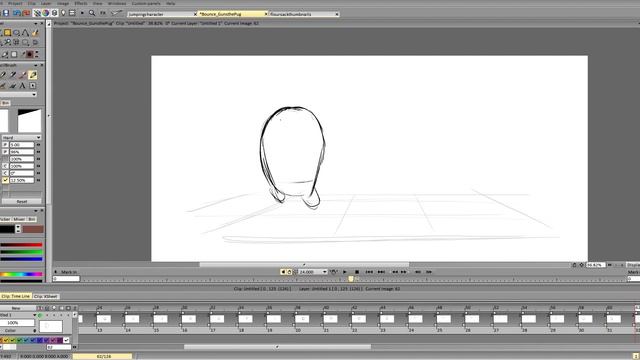Open the Custom panels menu
This screenshot has height=360, width=640.
pos(146,3)
